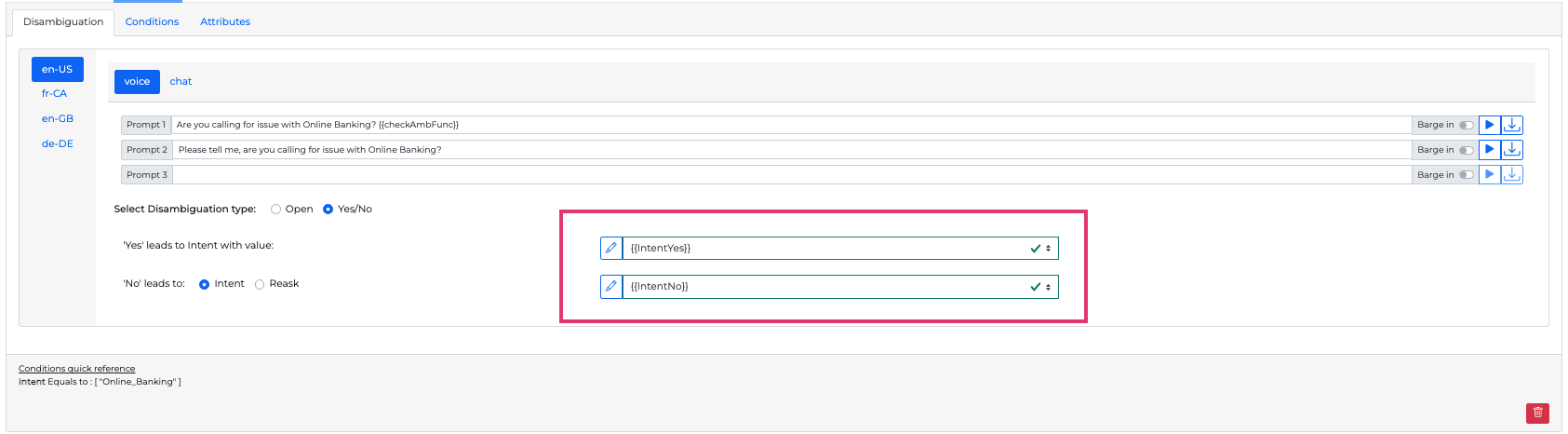Toggle Barge in for Prompt 1
The width and height of the screenshot is (1568, 434).
(x=1467, y=125)
